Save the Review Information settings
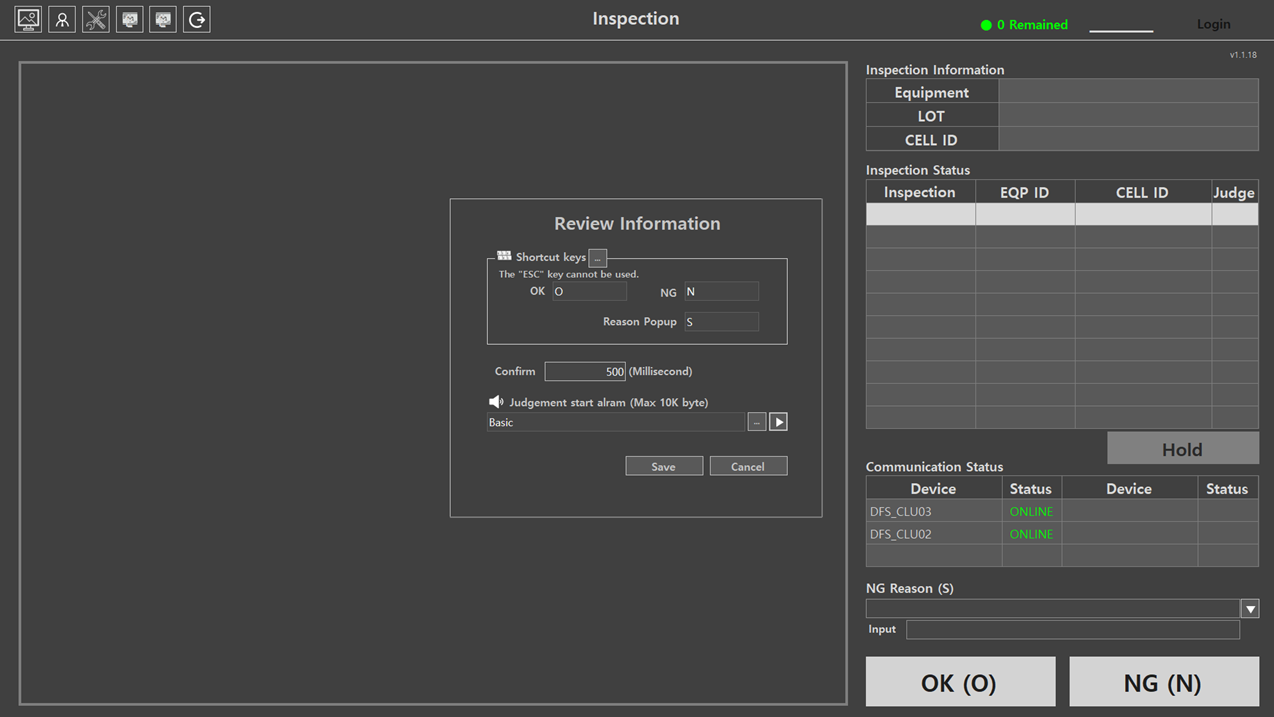The image size is (1274, 717). 664,466
